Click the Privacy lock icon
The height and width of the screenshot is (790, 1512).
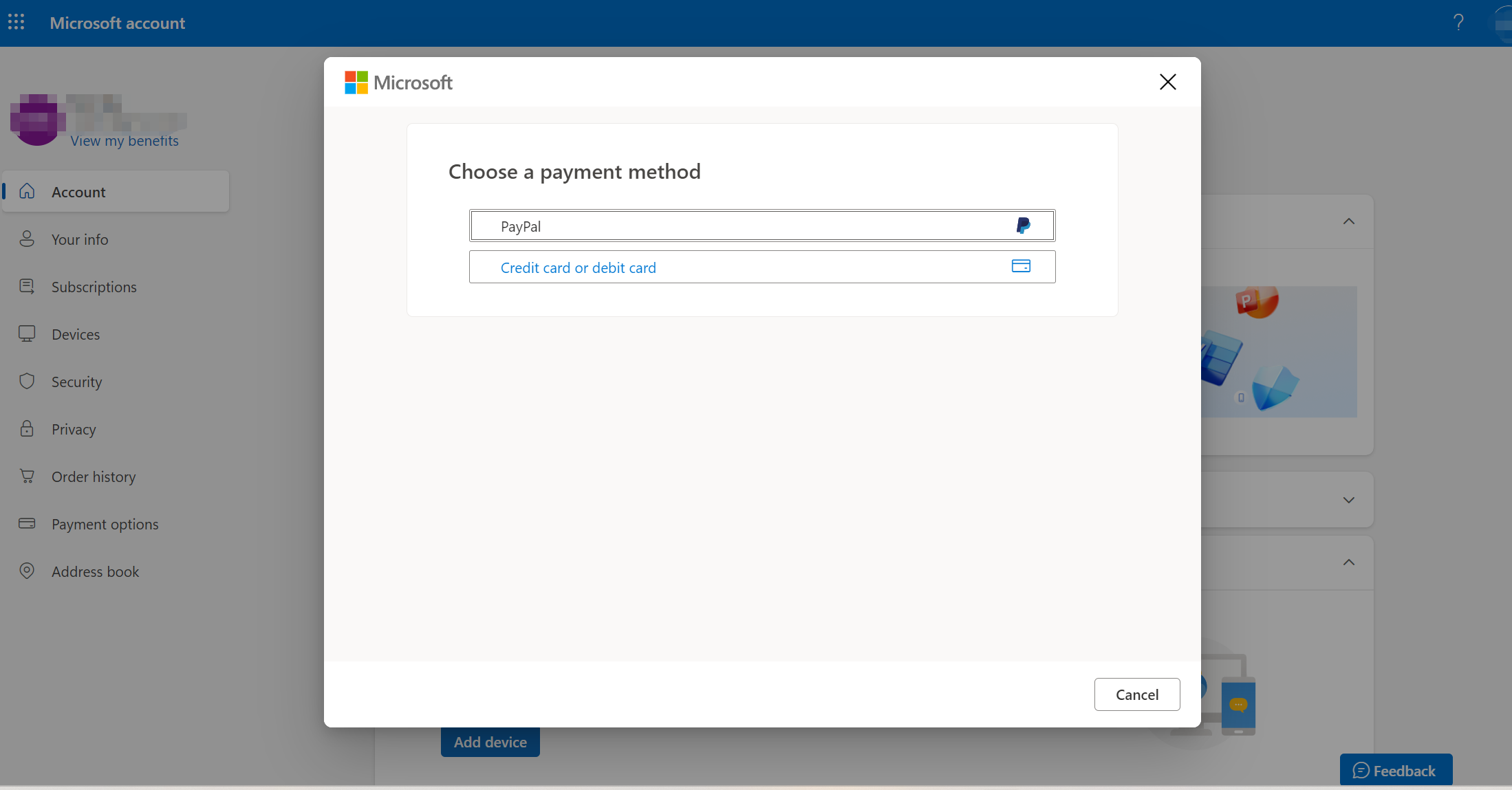[27, 428]
